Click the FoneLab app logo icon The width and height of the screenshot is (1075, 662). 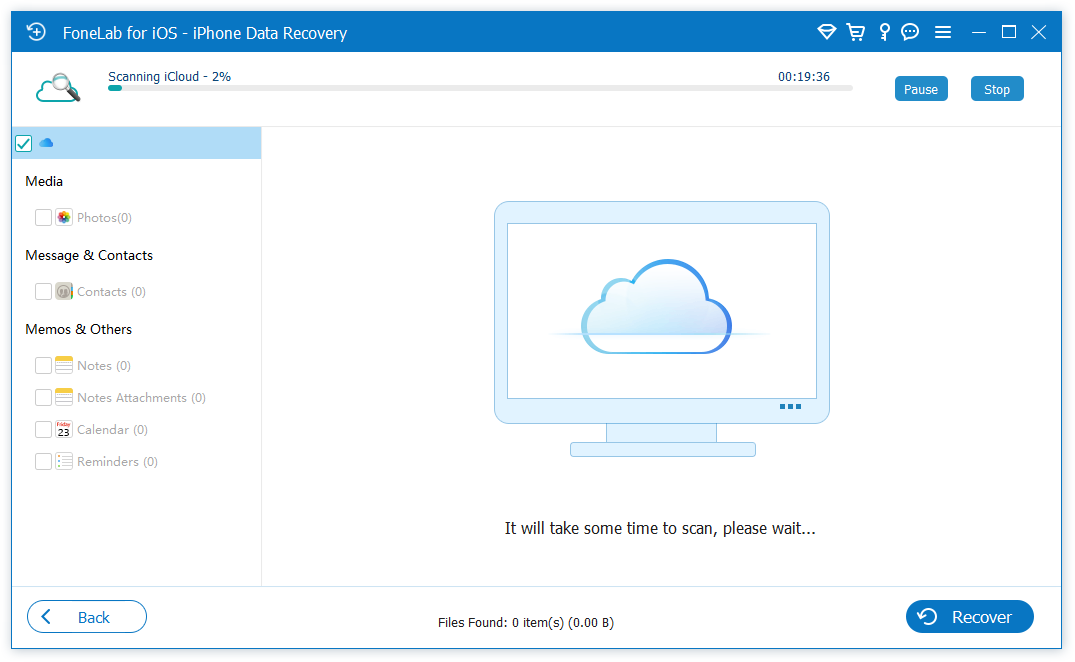[x=36, y=32]
